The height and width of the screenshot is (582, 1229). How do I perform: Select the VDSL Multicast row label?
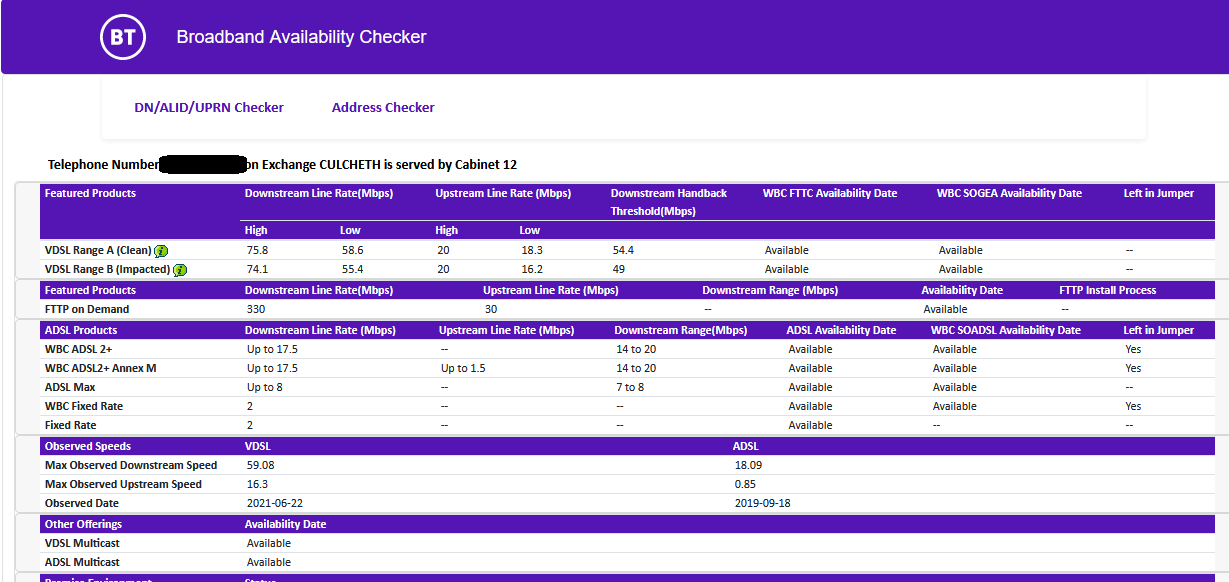[83, 543]
